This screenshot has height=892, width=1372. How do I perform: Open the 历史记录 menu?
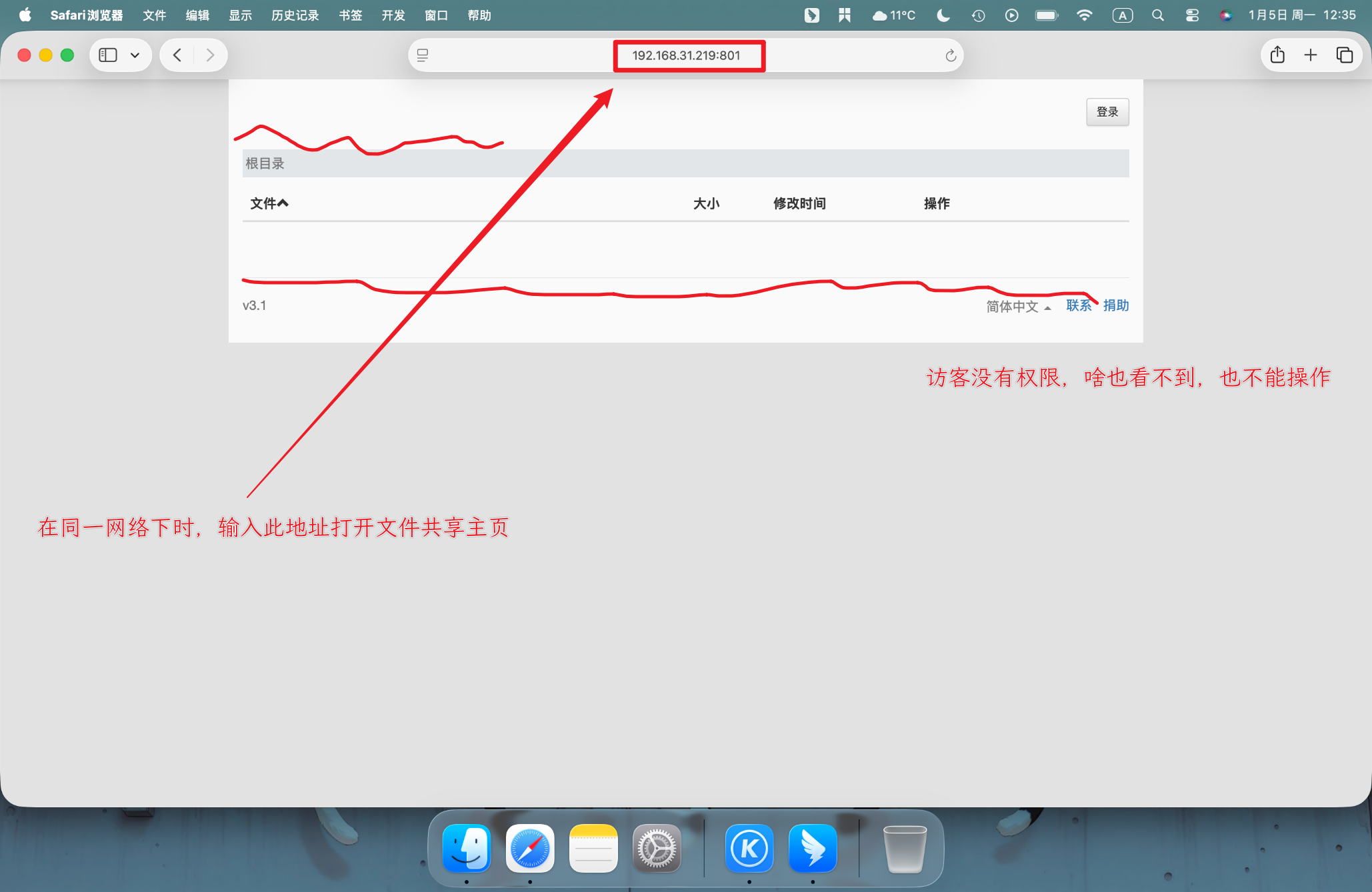(295, 15)
